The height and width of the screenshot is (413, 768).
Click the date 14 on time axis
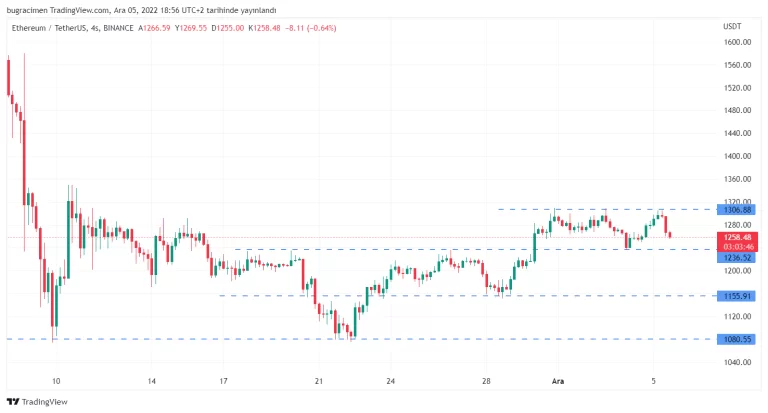click(151, 381)
